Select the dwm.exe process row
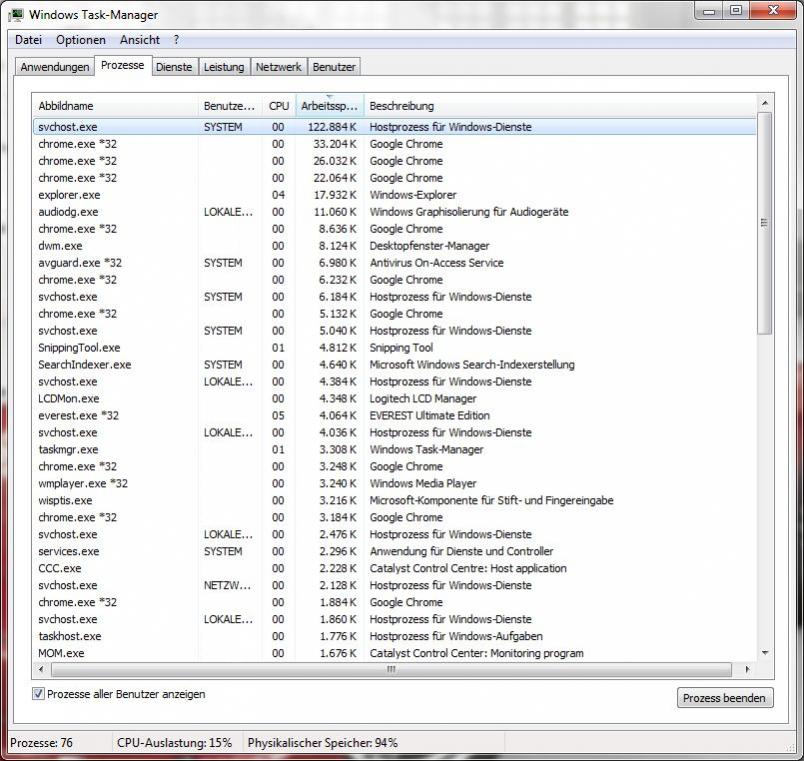 (394, 246)
